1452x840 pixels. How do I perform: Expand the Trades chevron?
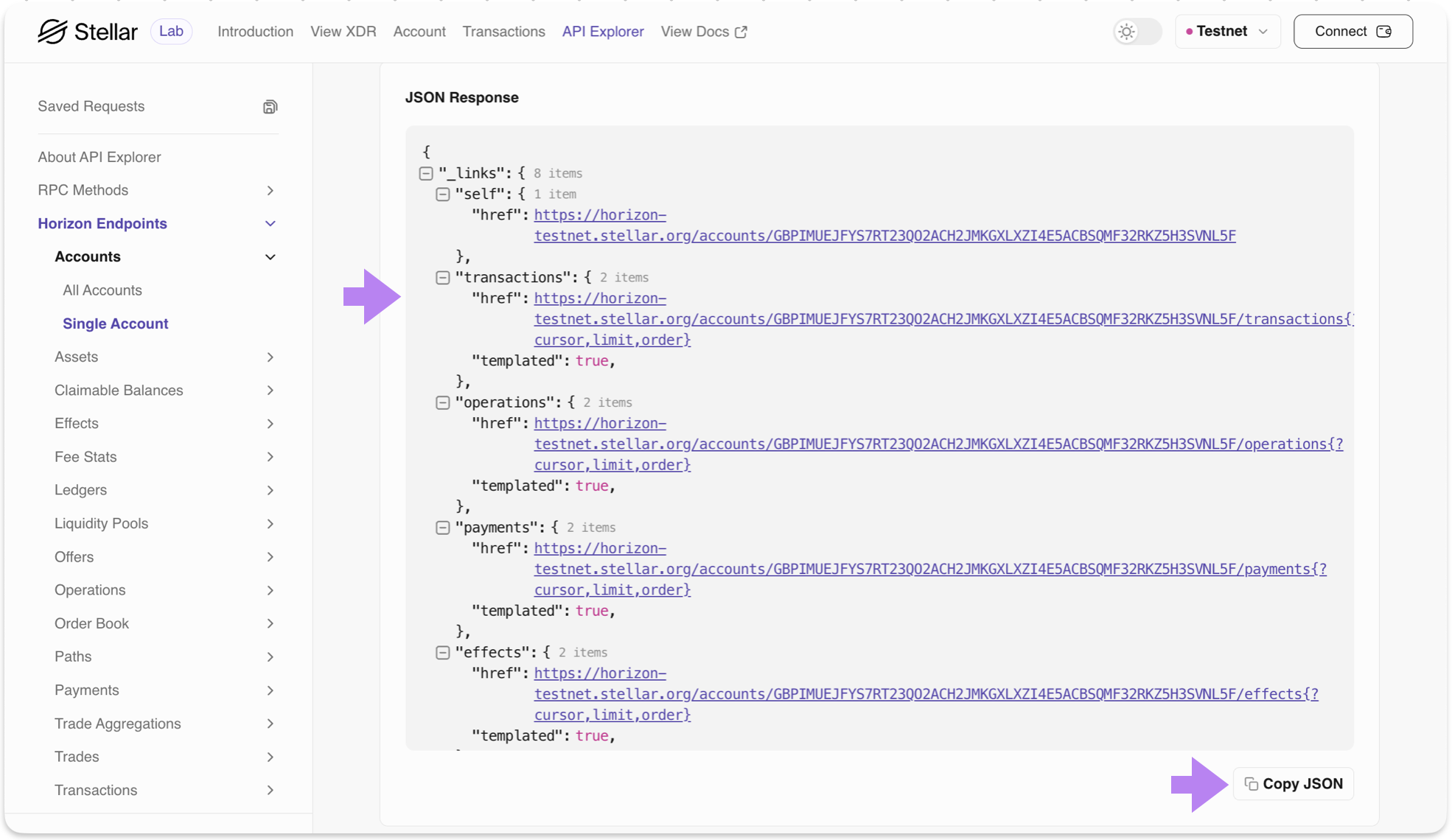click(270, 757)
